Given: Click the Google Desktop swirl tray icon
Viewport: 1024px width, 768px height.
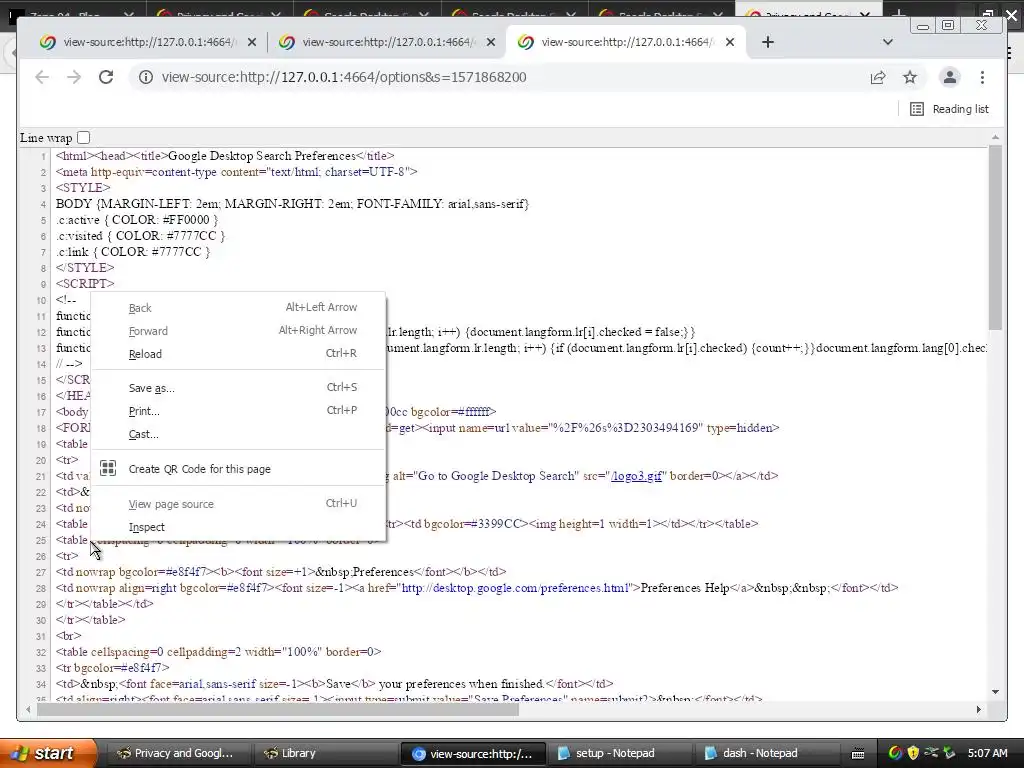Looking at the screenshot, I should point(895,753).
